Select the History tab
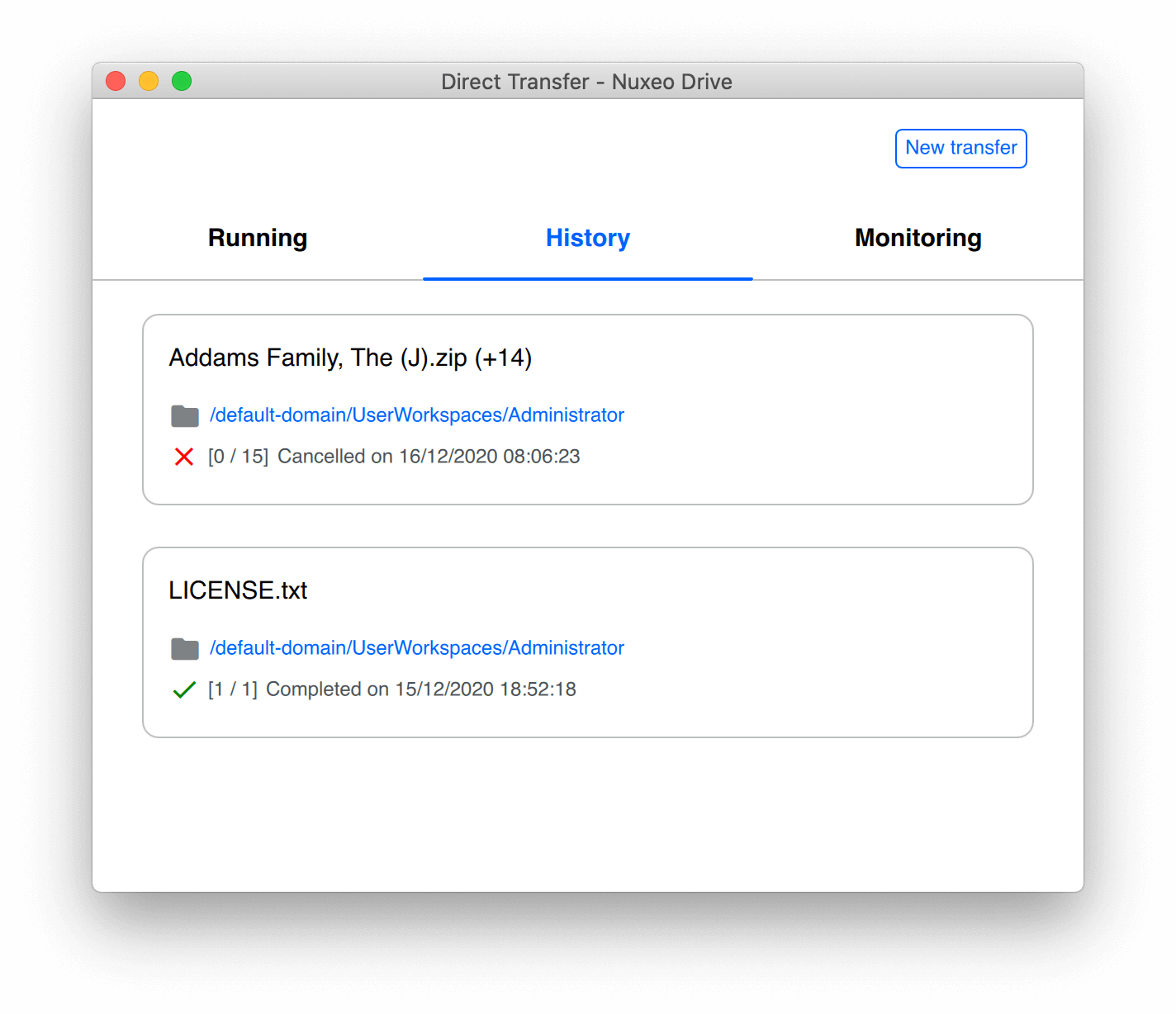Screen dimensions: 1176x1014 [x=588, y=239]
